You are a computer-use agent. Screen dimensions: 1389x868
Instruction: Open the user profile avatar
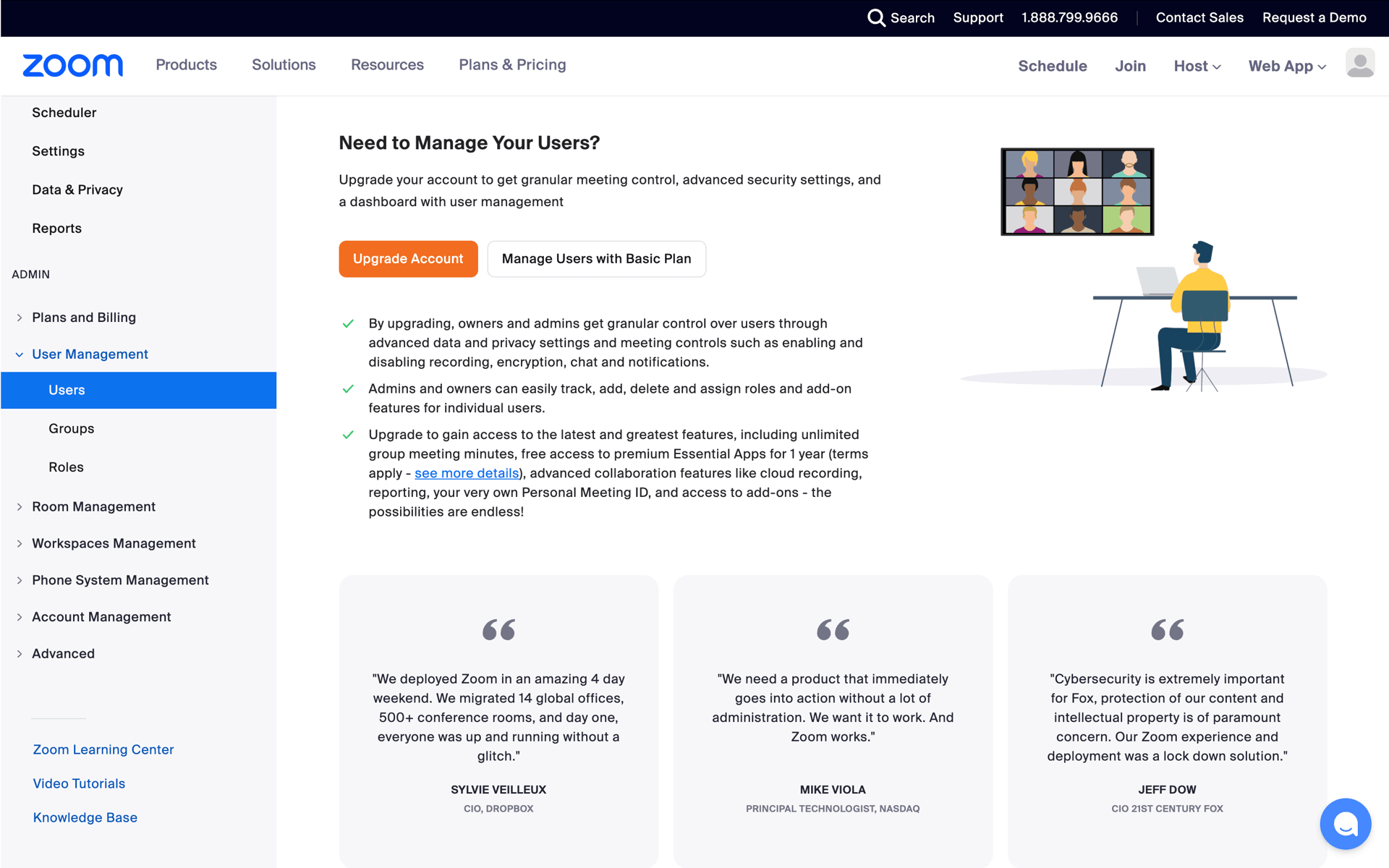pyautogui.click(x=1360, y=64)
